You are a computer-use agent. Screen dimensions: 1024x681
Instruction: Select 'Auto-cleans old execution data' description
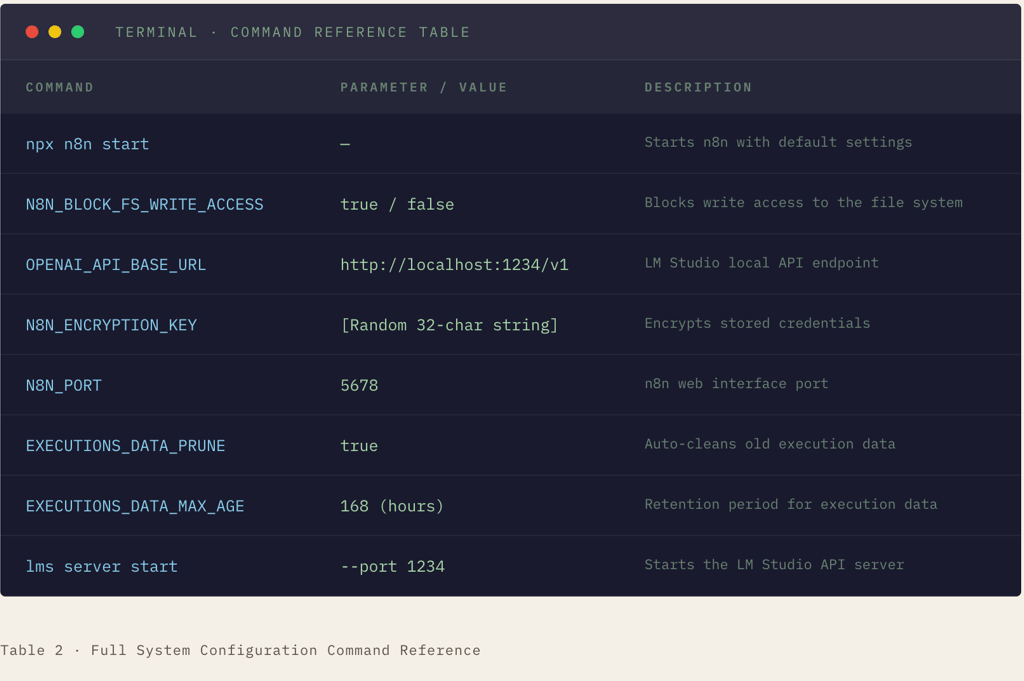[x=769, y=444]
